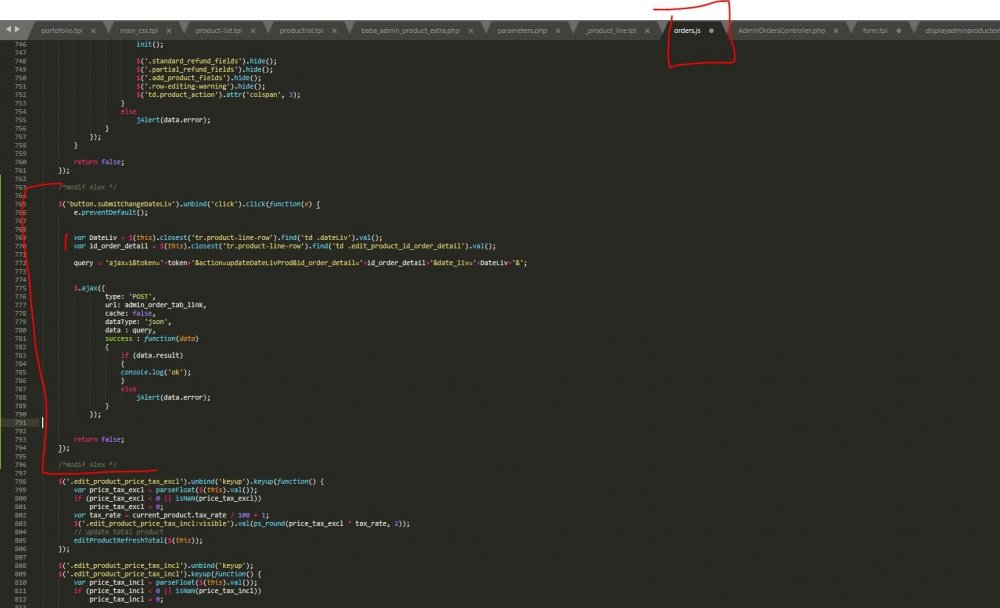Close the portofolio.tpl tab with its X

pyautogui.click(x=93, y=30)
